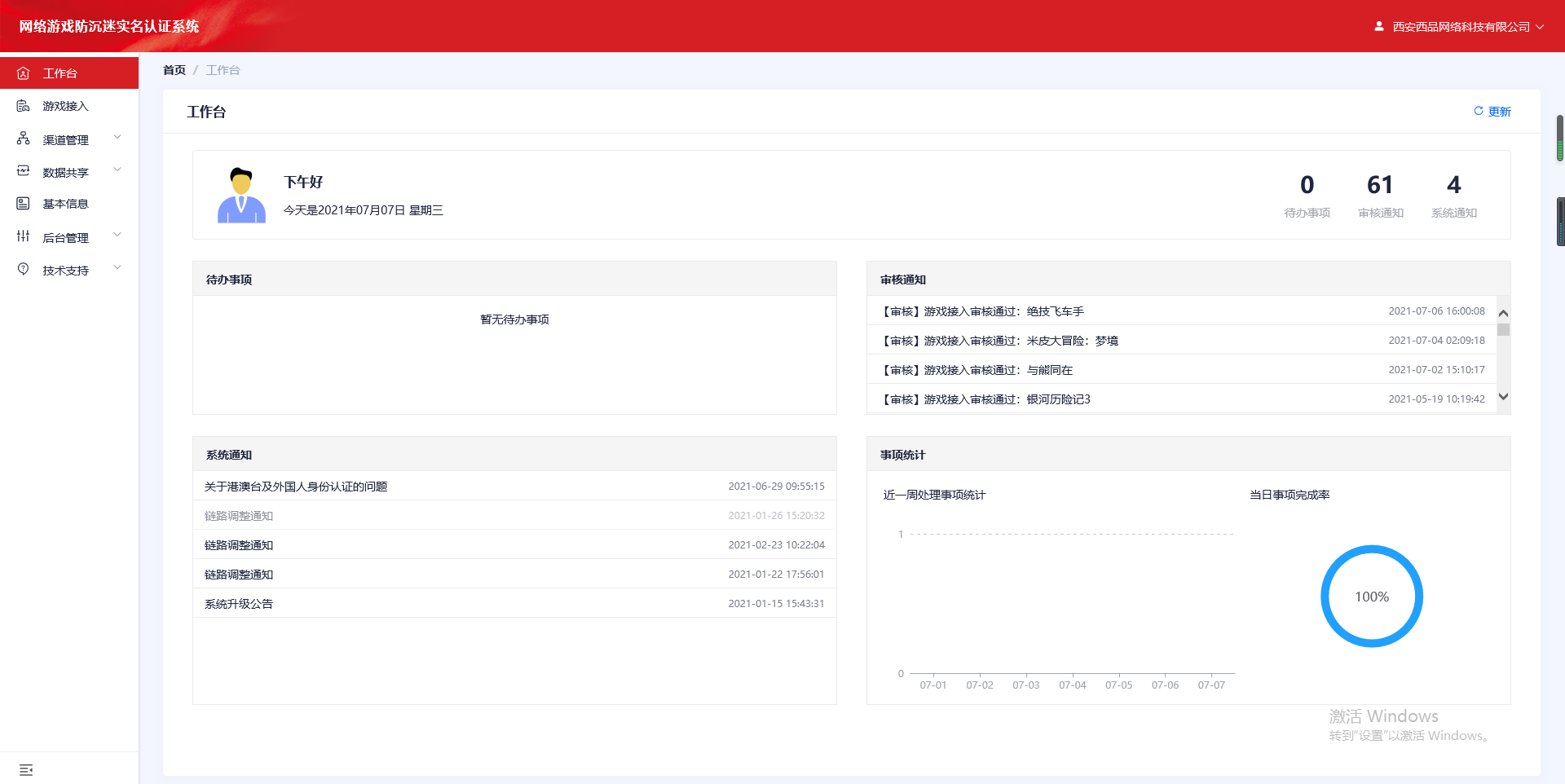Click the 游戏接入 sidebar icon
The height and width of the screenshot is (784, 1565).
point(24,106)
